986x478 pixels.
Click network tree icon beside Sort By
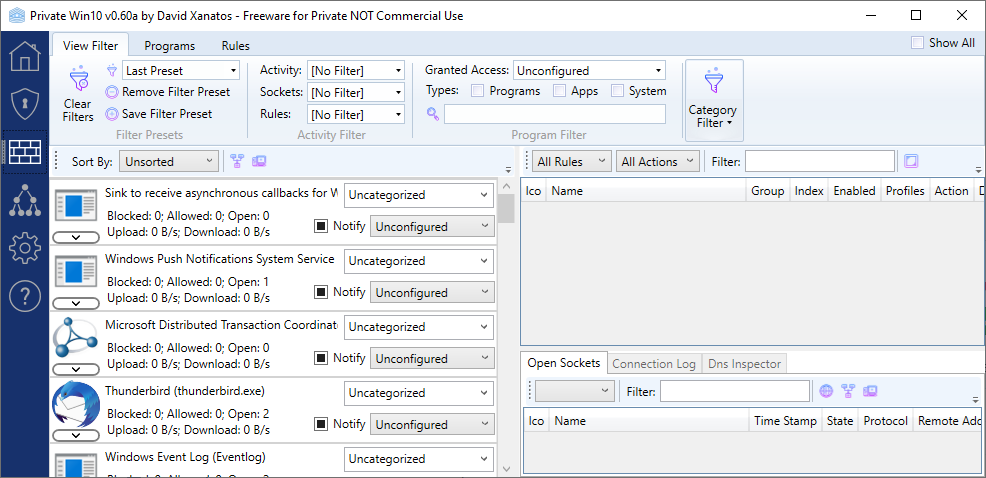[236, 161]
